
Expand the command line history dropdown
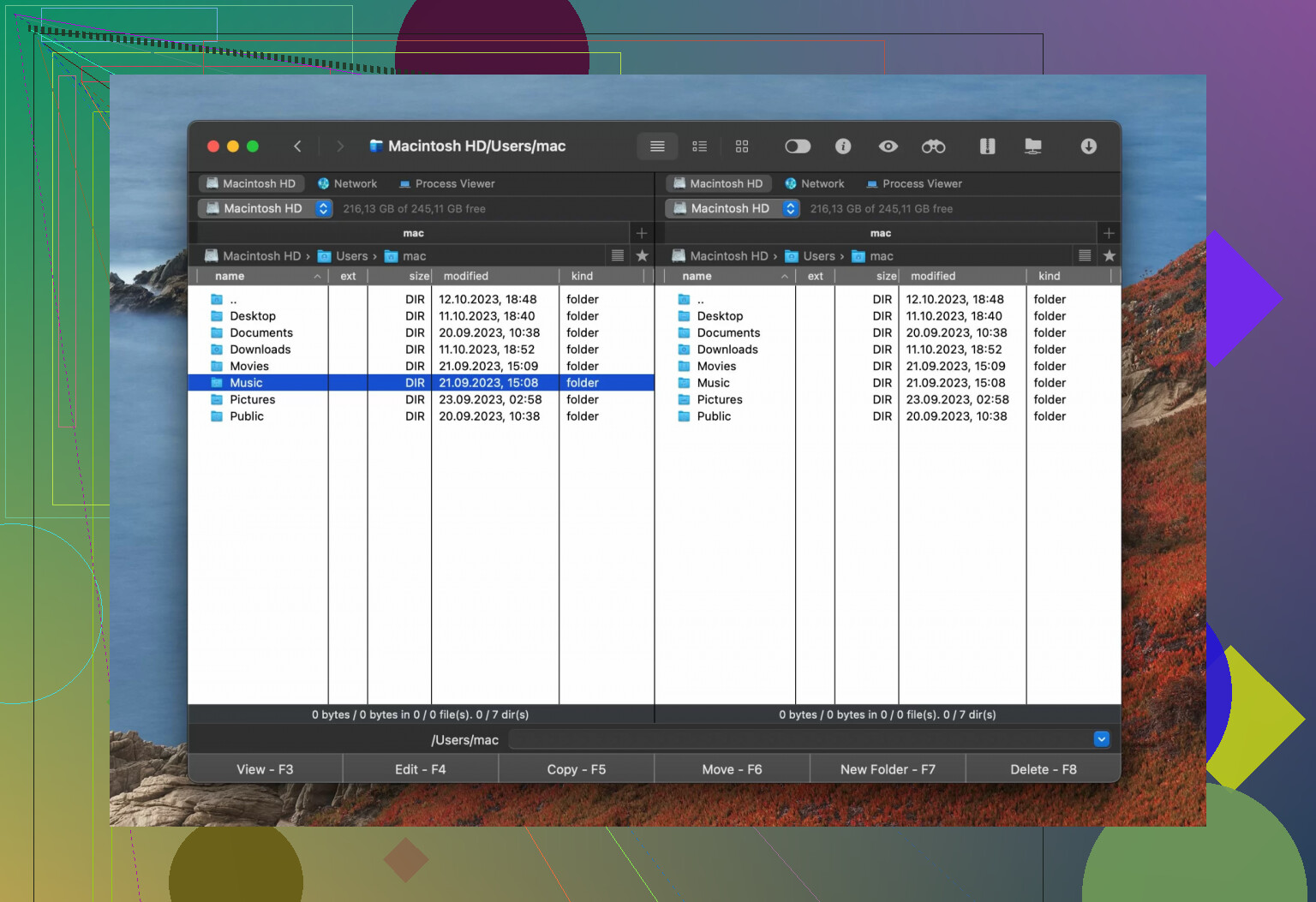(1101, 739)
